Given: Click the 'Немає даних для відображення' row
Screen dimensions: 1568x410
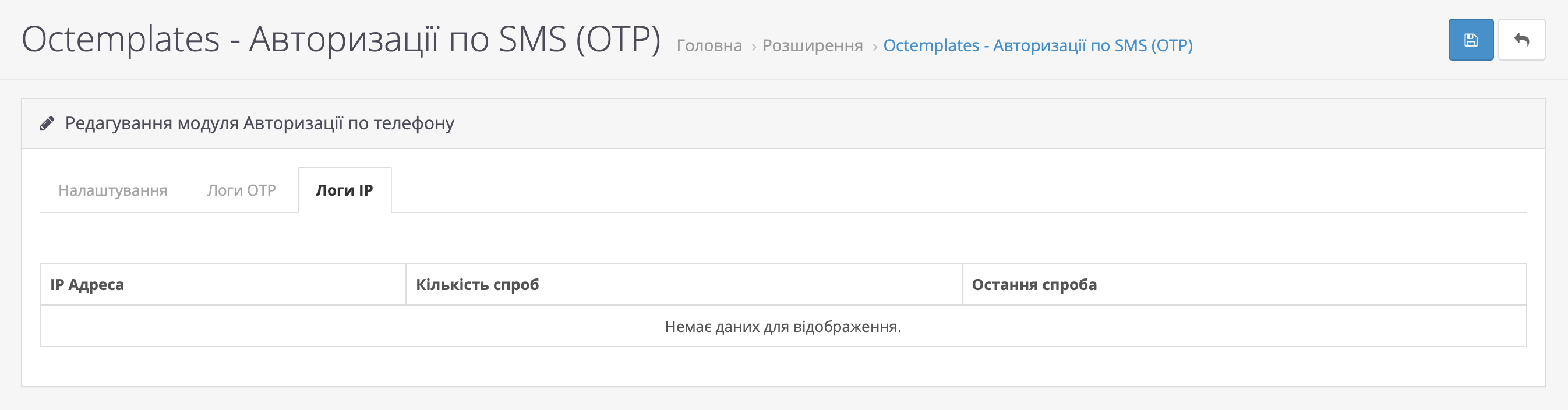Looking at the screenshot, I should pyautogui.click(x=783, y=327).
